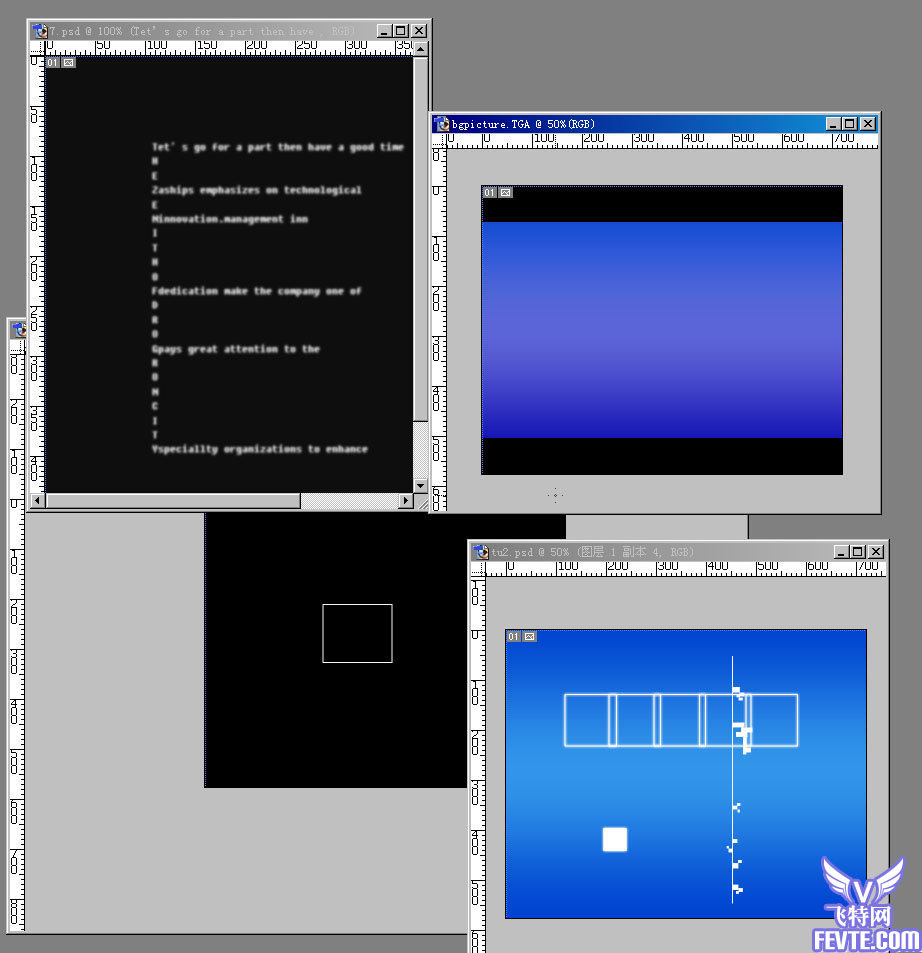
Task: Click the right scroll arrow in 7.psd
Action: click(405, 501)
